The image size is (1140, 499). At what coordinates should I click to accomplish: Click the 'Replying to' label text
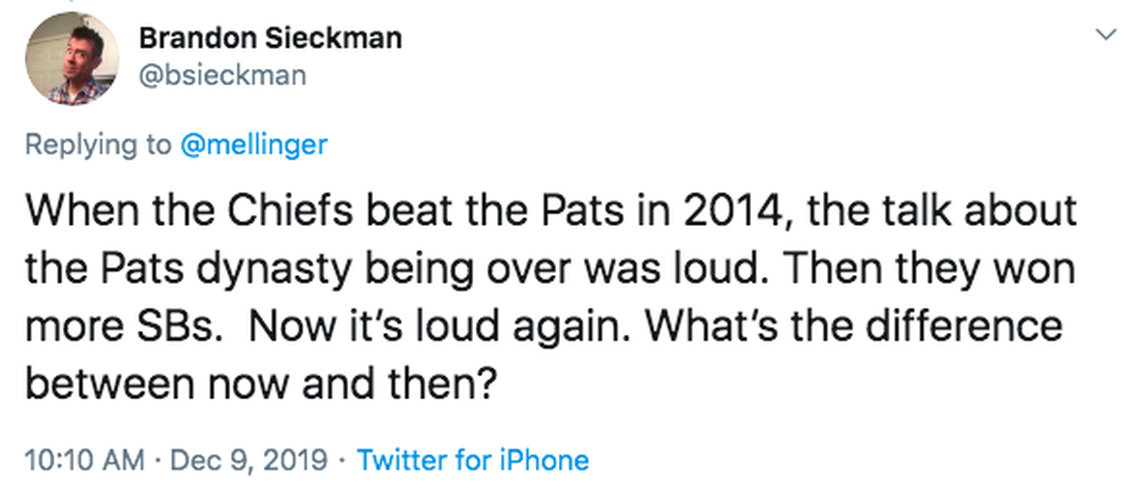[x=98, y=144]
